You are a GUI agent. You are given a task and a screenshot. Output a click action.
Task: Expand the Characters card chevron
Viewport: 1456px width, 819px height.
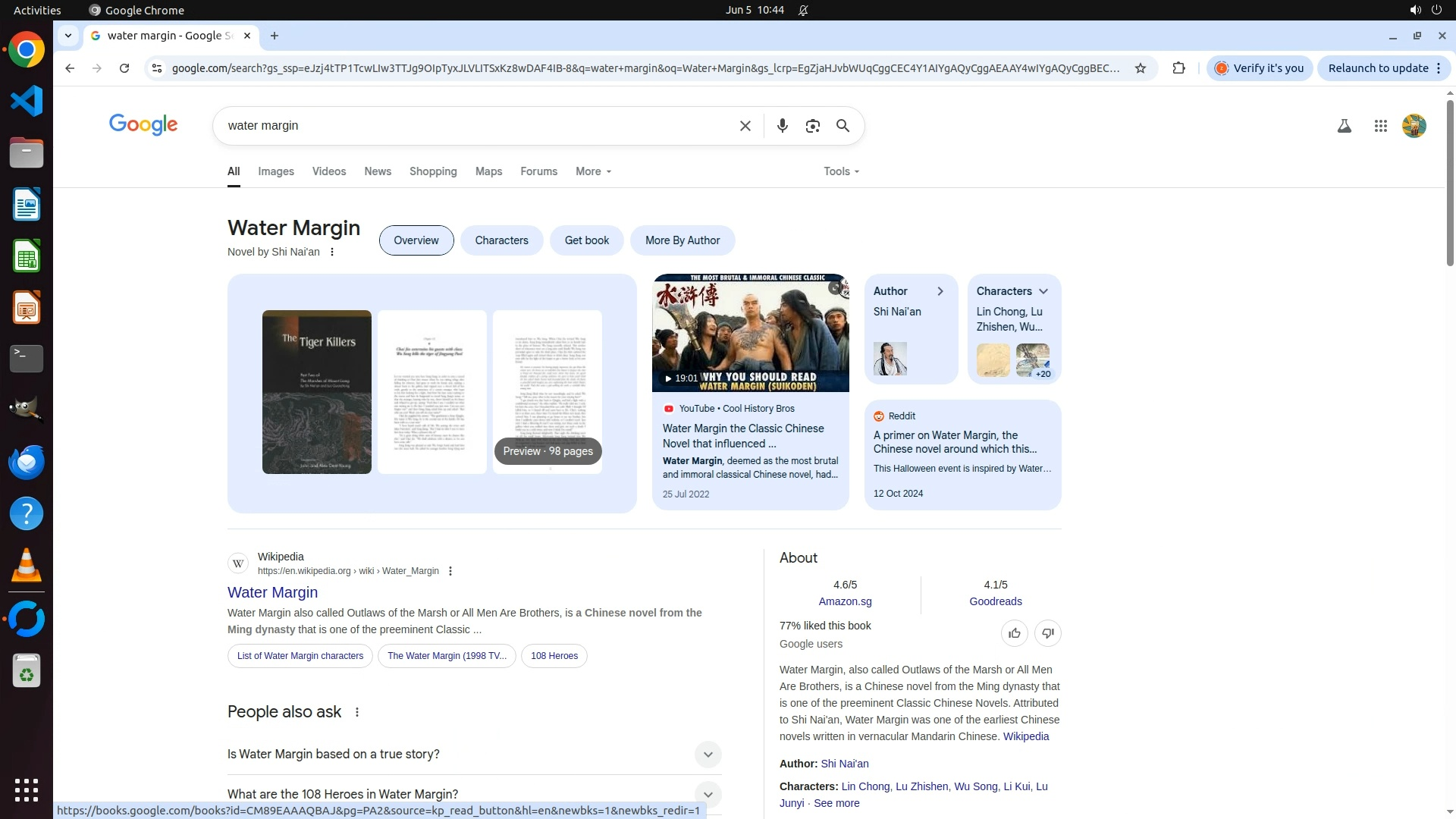point(1043,291)
